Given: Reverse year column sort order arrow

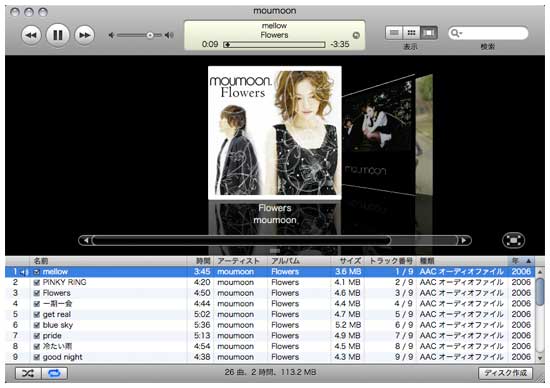Looking at the screenshot, I should click(x=528, y=261).
